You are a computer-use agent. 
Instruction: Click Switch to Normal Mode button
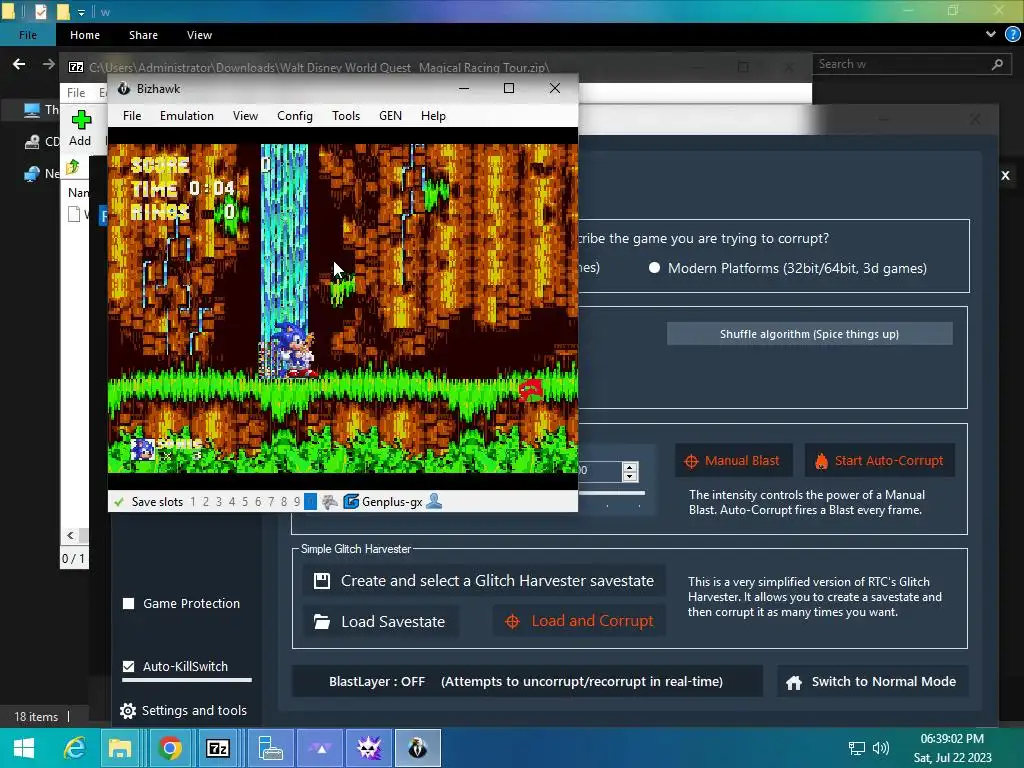click(872, 682)
